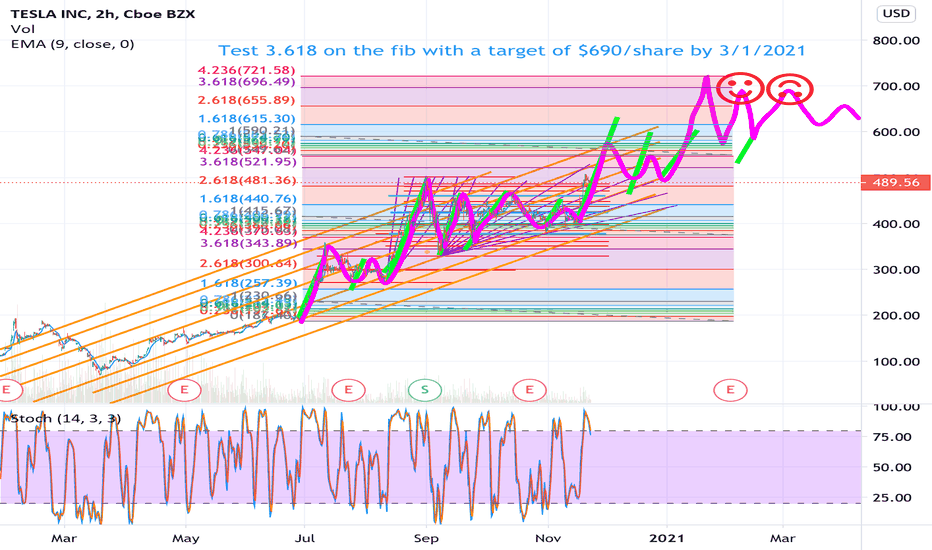
Task: Click 400.00 on the price axis
Action: click(896, 224)
